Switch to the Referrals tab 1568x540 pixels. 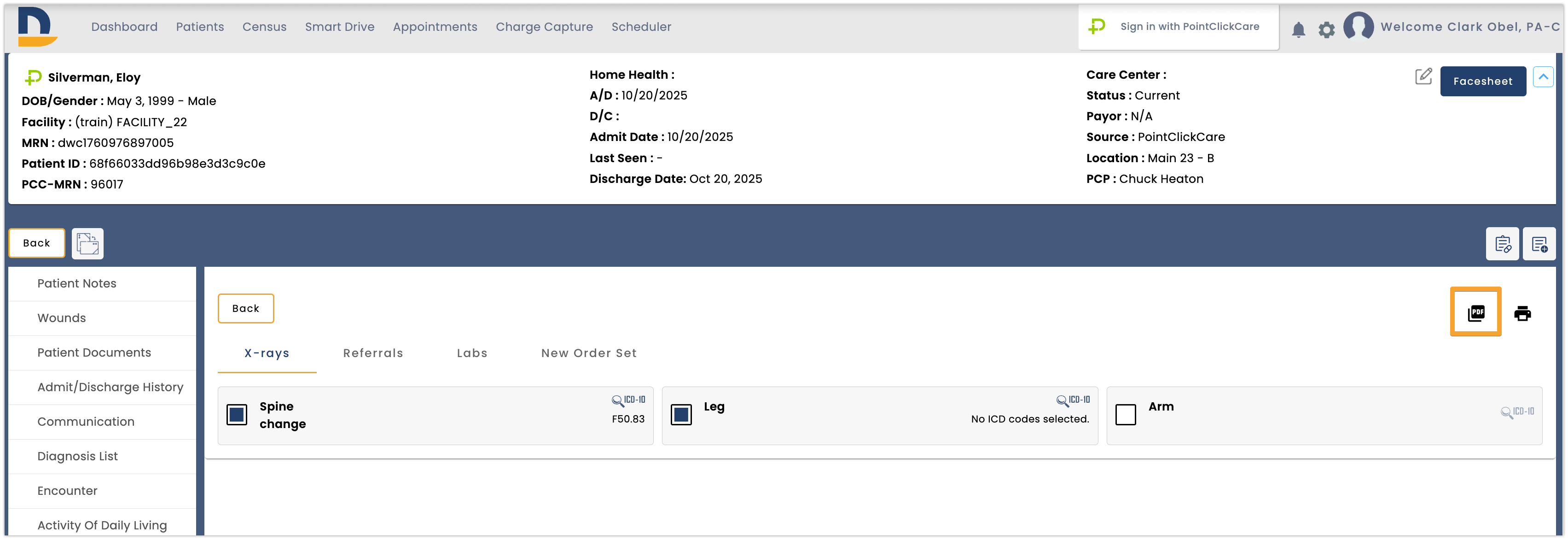pyautogui.click(x=373, y=353)
